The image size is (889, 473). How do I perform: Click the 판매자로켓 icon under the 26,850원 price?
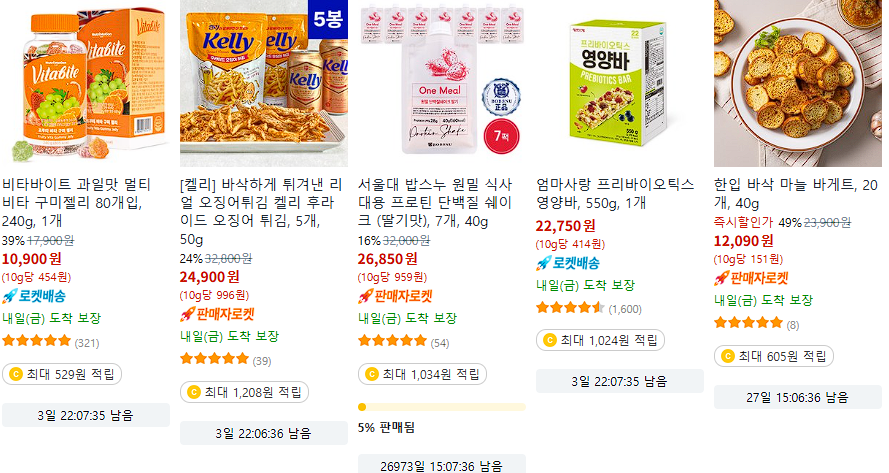pyautogui.click(x=365, y=296)
